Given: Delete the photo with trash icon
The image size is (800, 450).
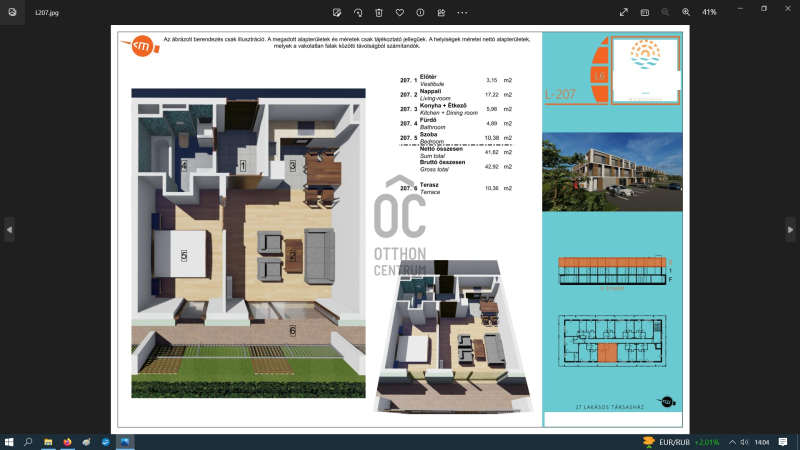Looking at the screenshot, I should click(379, 12).
